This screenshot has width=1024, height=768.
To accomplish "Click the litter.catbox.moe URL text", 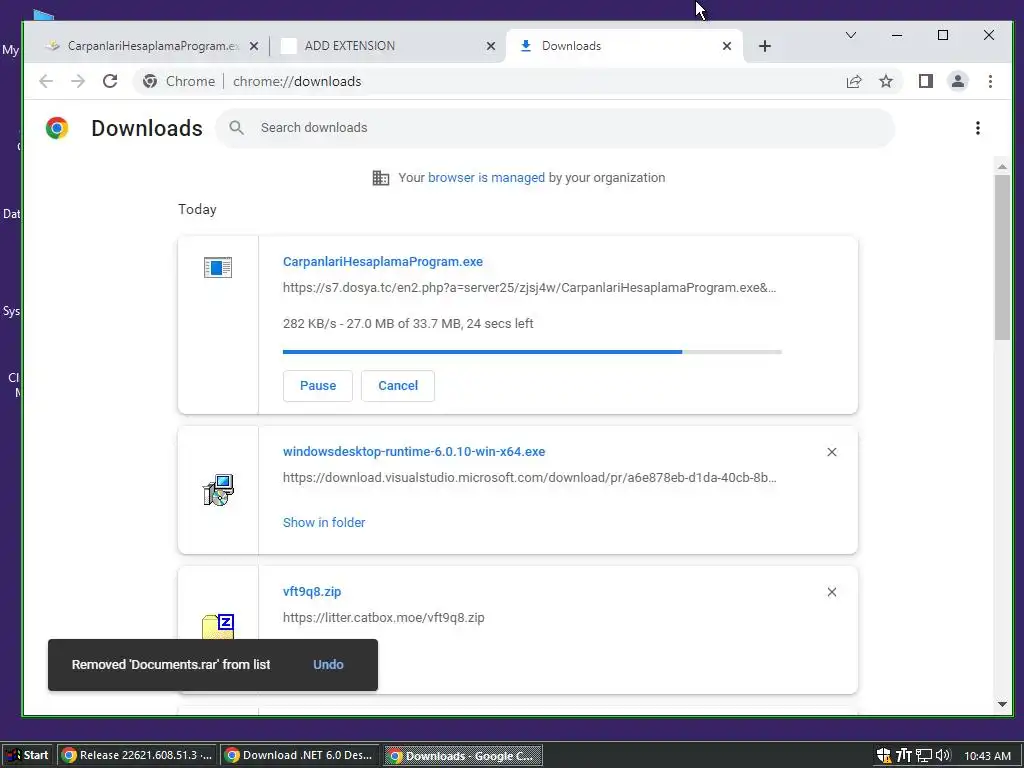I will click(x=383, y=618).
